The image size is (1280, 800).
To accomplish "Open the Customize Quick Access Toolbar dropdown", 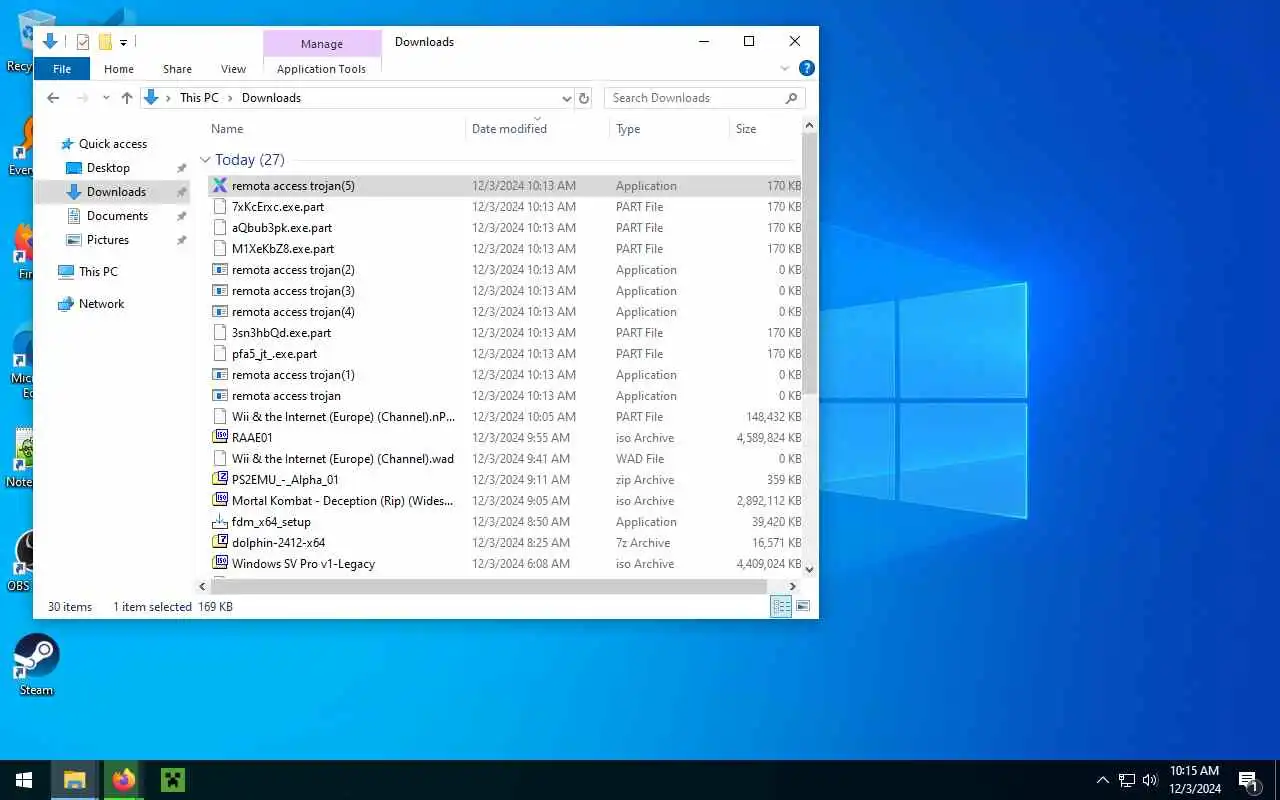I will pos(123,42).
